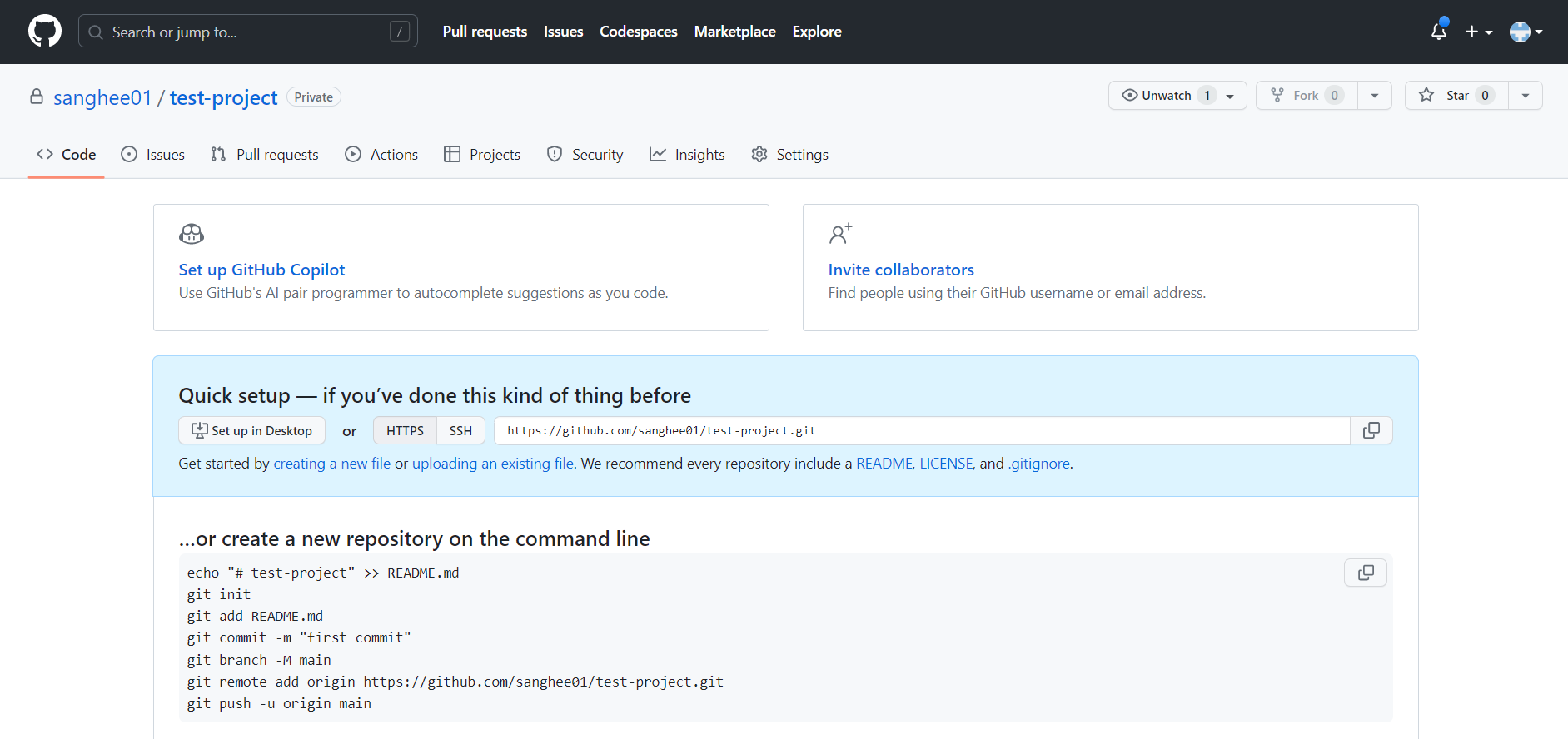Open the user avatar menu
Image resolution: width=1568 pixels, height=739 pixels.
[x=1526, y=32]
